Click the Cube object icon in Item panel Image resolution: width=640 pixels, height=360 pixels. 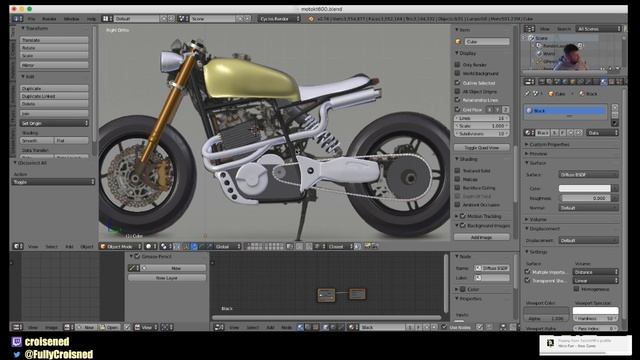click(x=458, y=42)
